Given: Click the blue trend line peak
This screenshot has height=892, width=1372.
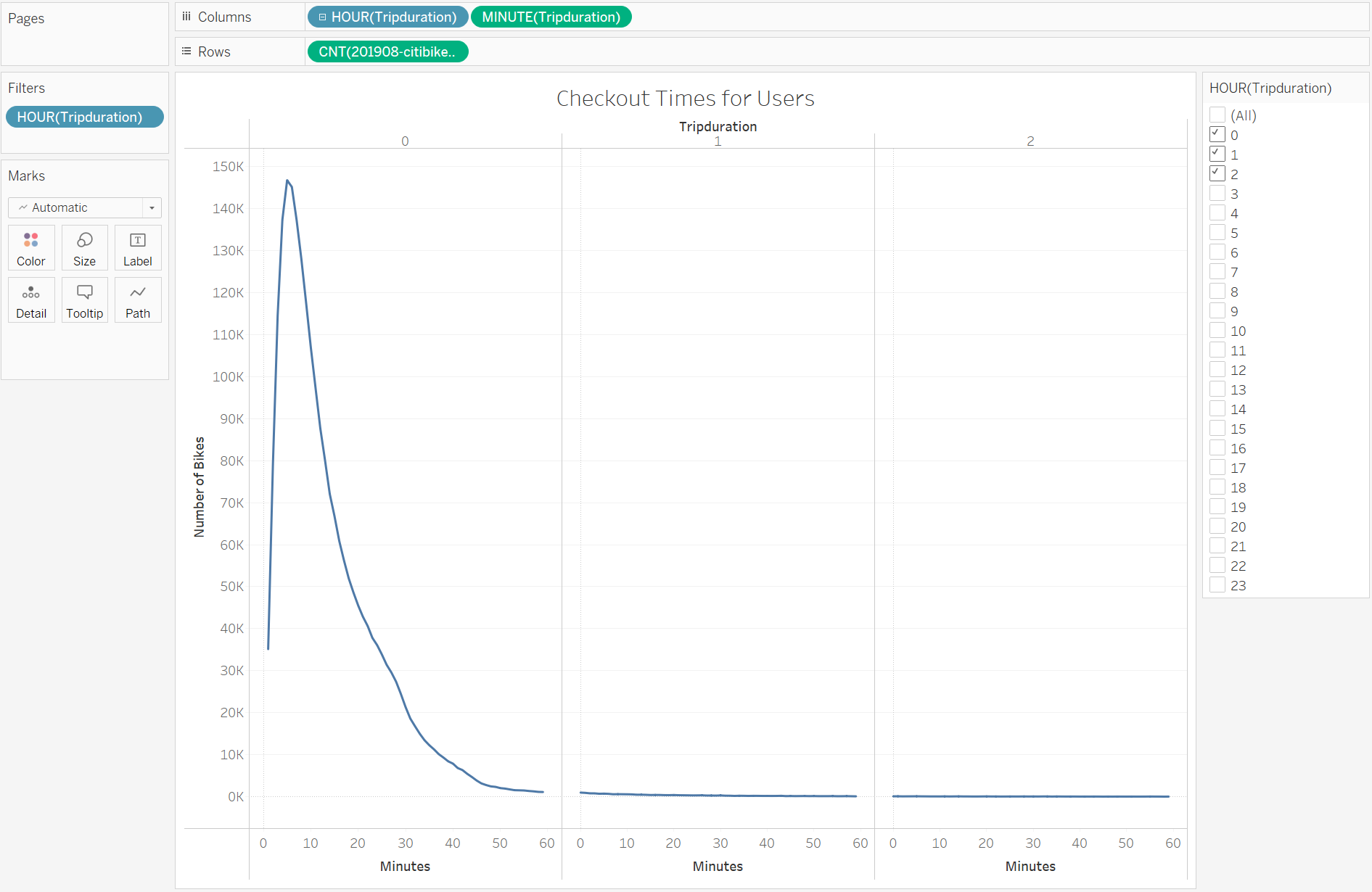Looking at the screenshot, I should click(x=288, y=181).
